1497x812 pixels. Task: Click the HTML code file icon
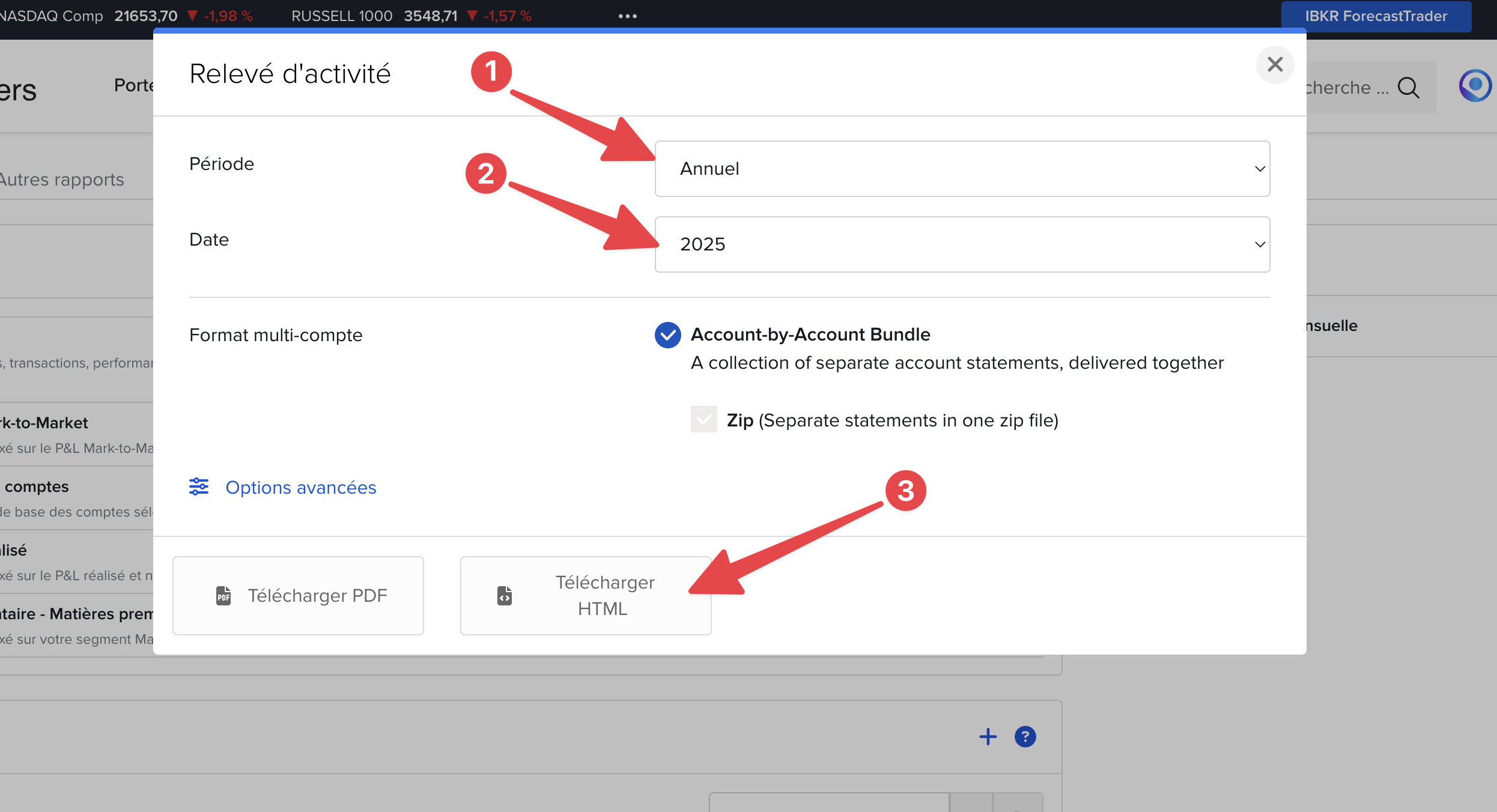point(505,596)
